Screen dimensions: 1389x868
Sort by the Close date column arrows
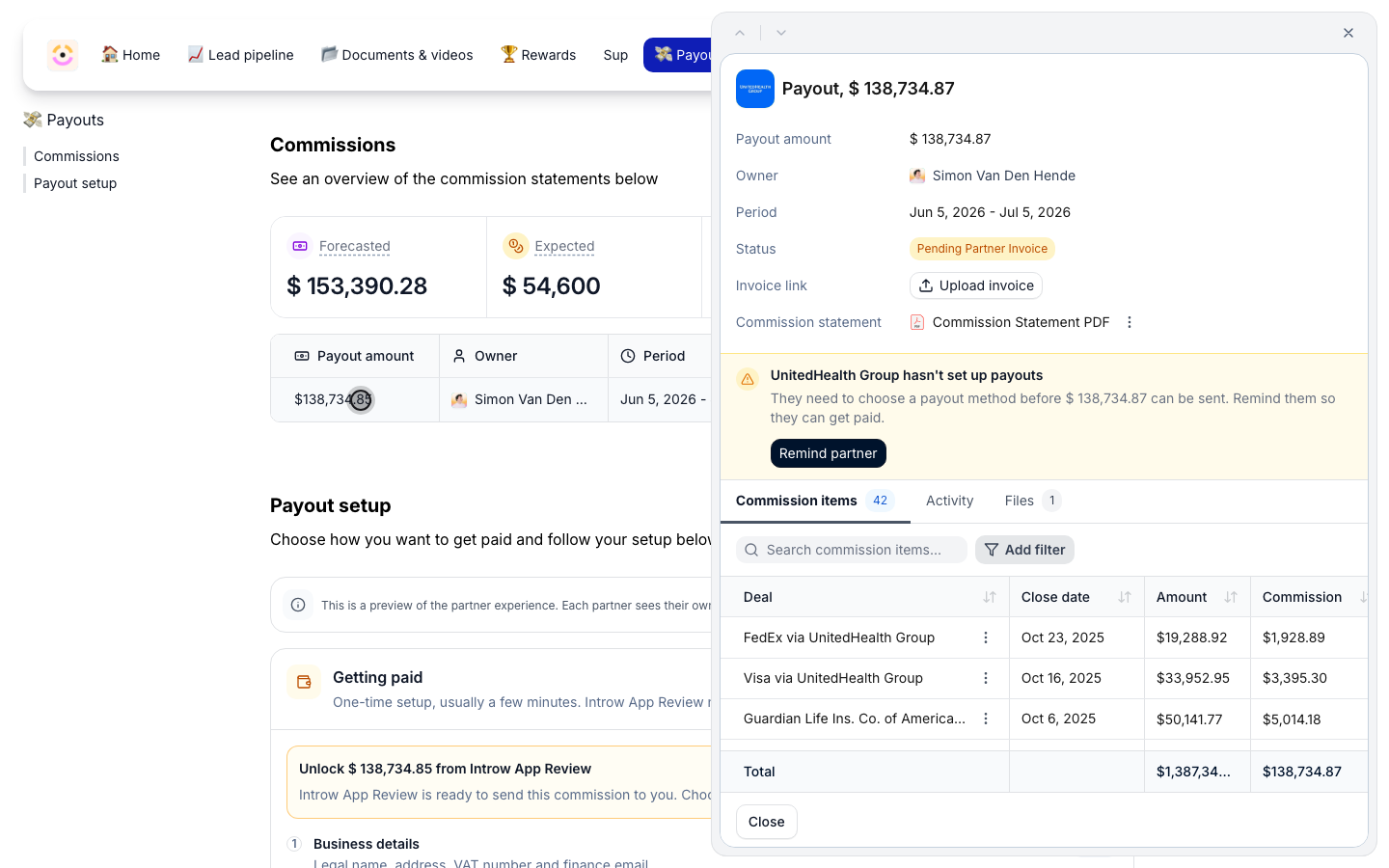pyautogui.click(x=1125, y=597)
